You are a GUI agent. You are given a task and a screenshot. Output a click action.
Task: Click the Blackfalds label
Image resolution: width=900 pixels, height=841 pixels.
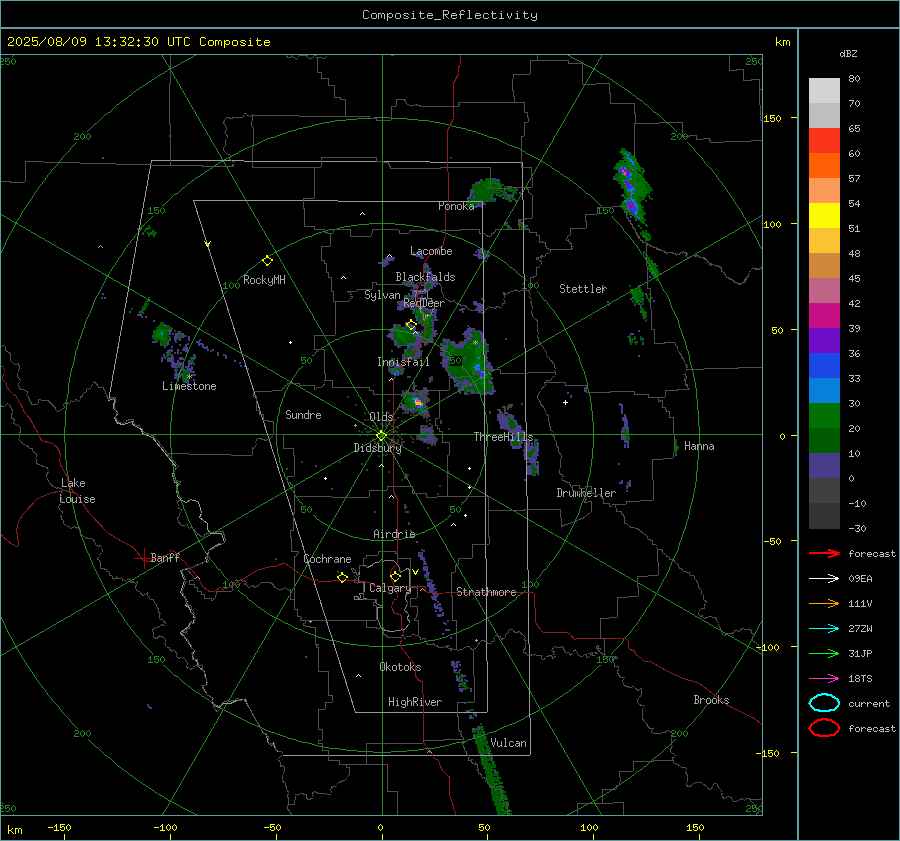[425, 277]
